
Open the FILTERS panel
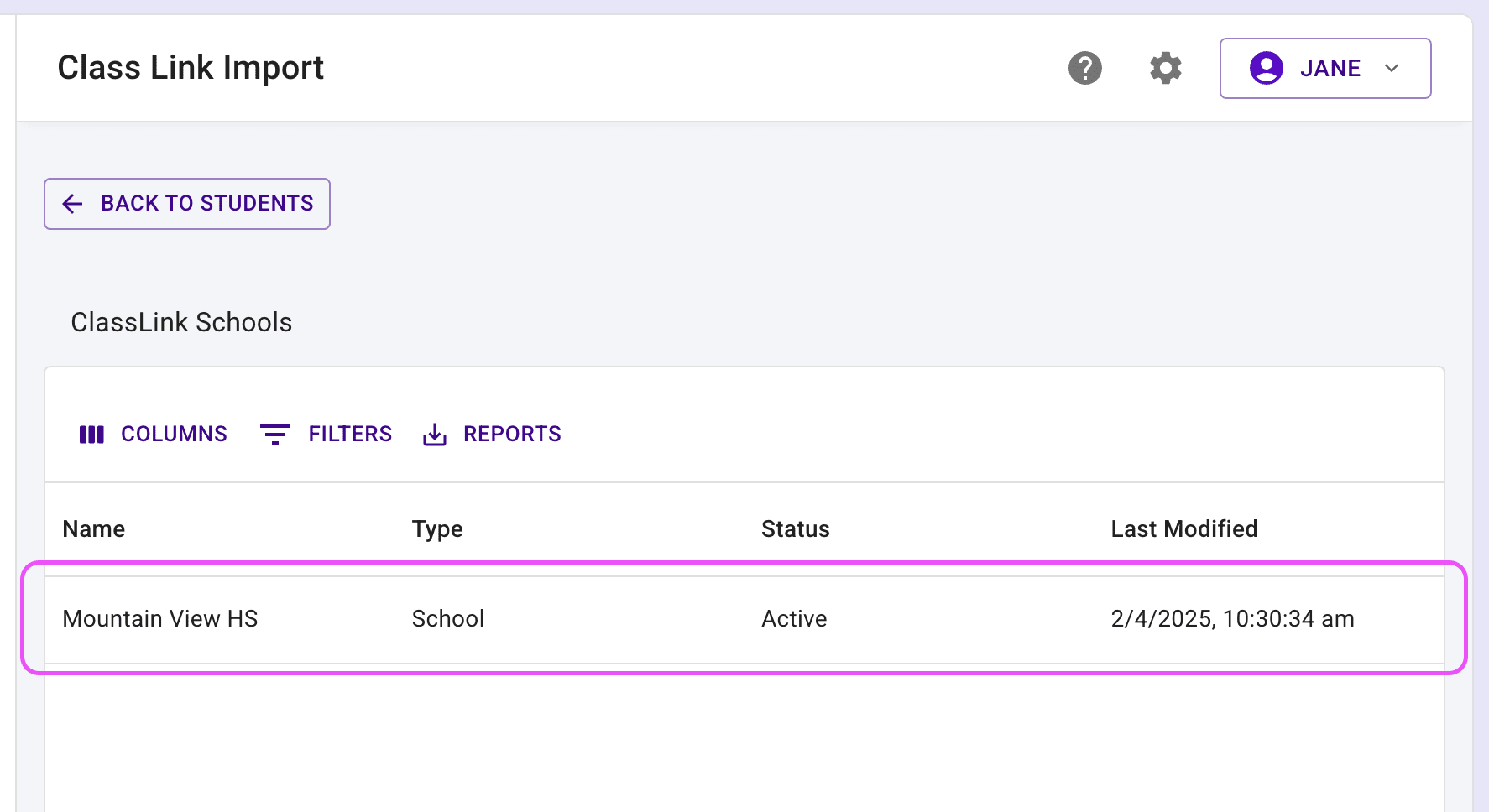click(x=326, y=434)
